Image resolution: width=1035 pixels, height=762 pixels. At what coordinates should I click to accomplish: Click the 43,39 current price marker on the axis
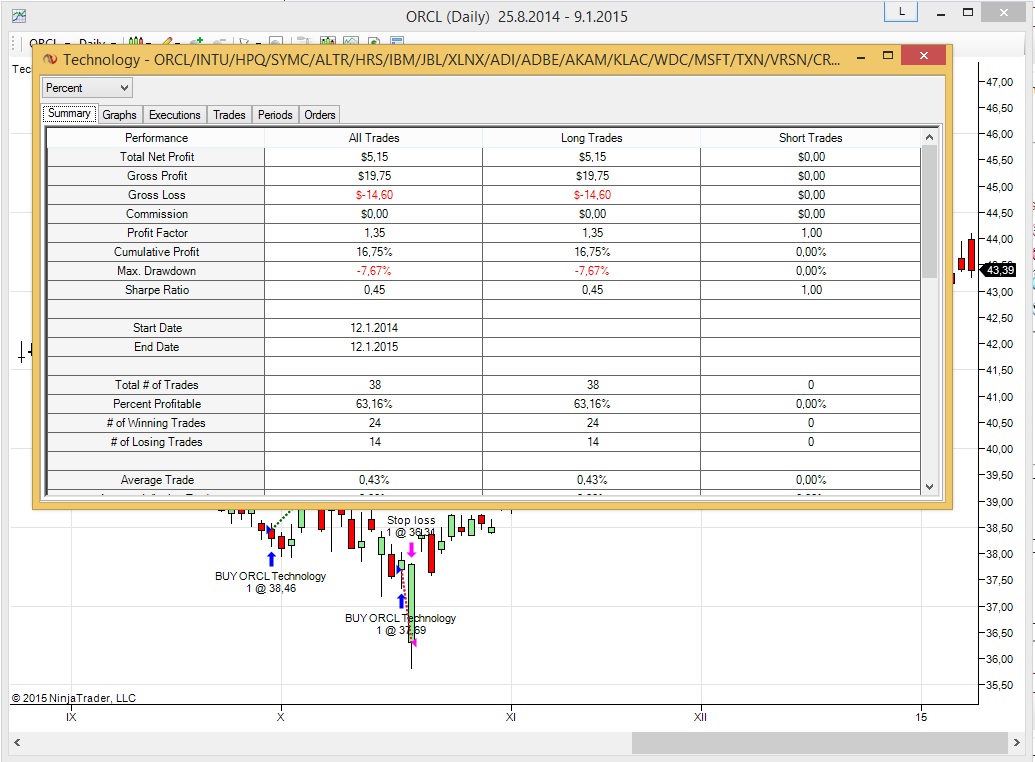coord(999,270)
